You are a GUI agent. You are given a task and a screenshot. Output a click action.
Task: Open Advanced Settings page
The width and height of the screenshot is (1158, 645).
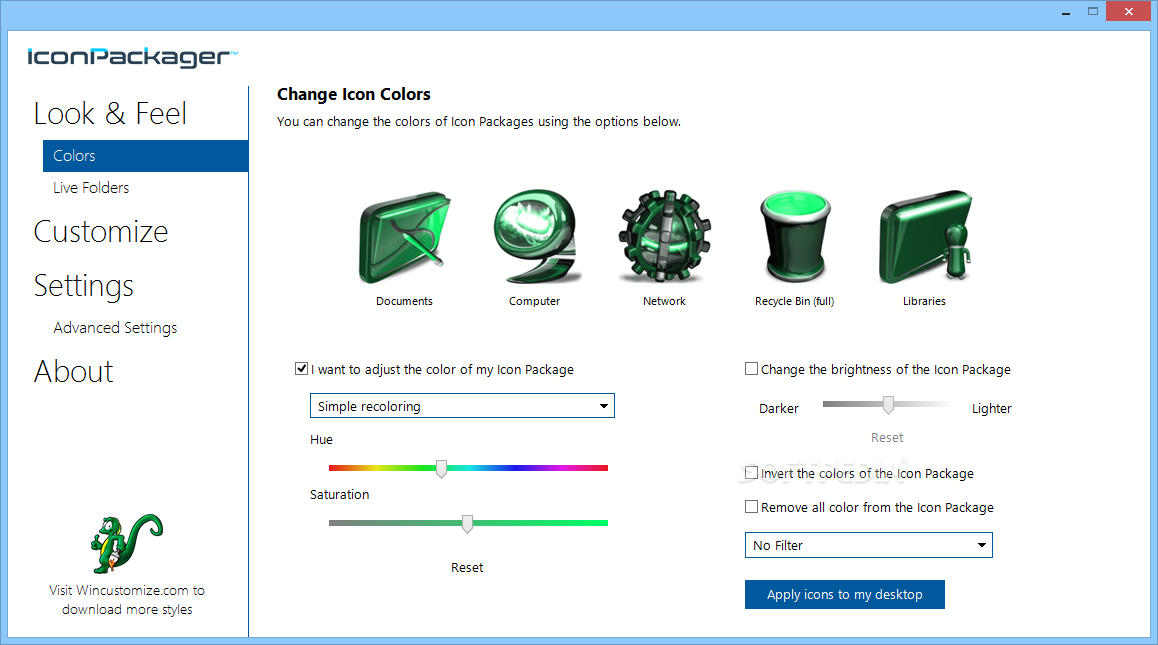pos(115,328)
